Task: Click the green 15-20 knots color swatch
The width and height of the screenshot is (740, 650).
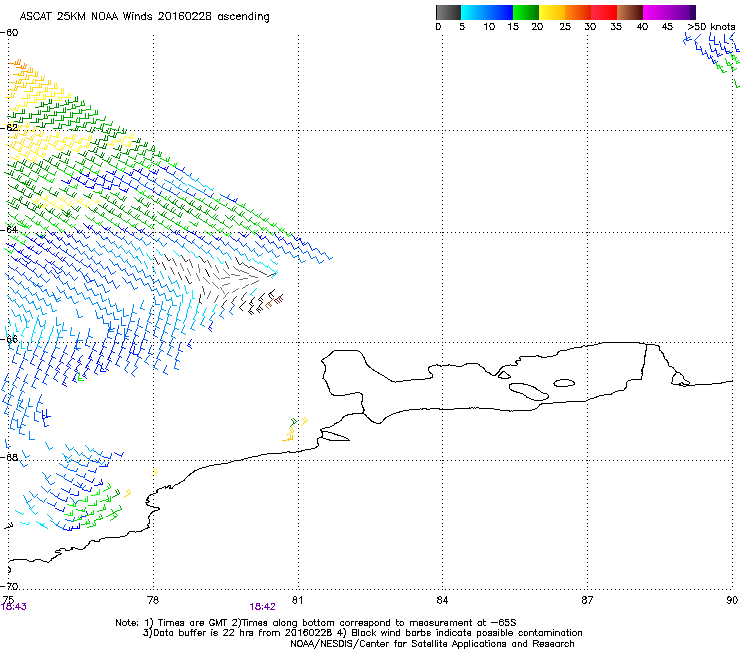Action: coord(526,12)
